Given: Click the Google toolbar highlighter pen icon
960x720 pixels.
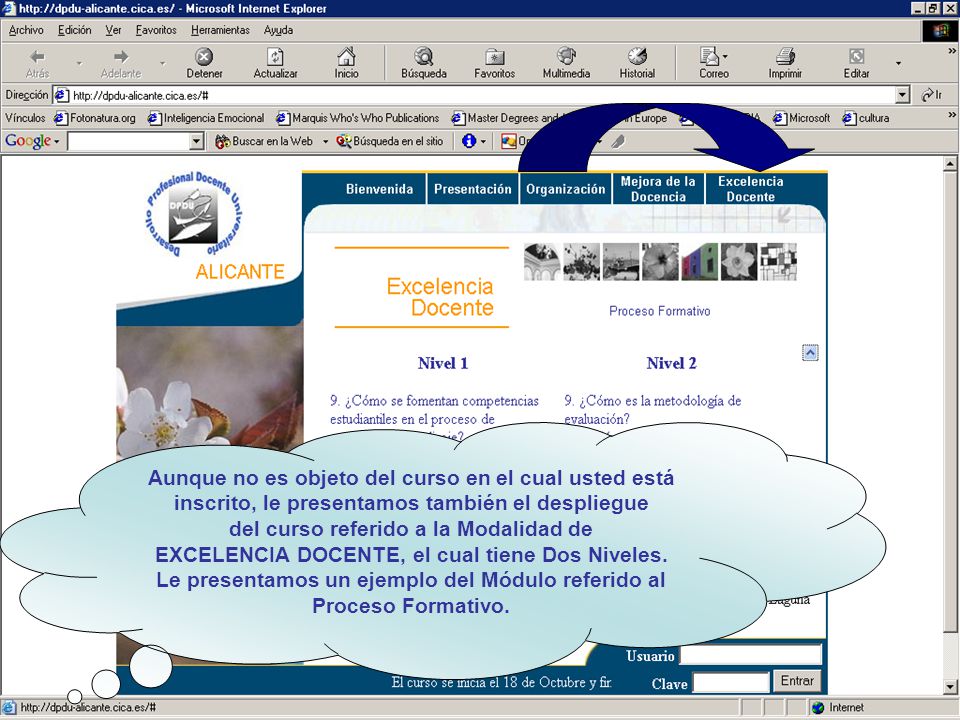Looking at the screenshot, I should (618, 142).
